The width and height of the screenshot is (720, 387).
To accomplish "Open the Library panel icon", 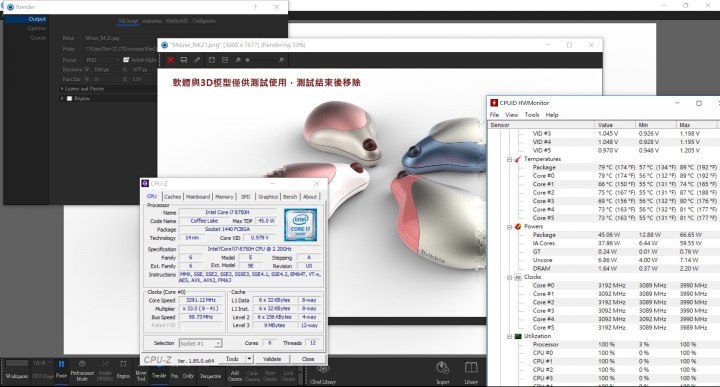I will [x=471, y=372].
